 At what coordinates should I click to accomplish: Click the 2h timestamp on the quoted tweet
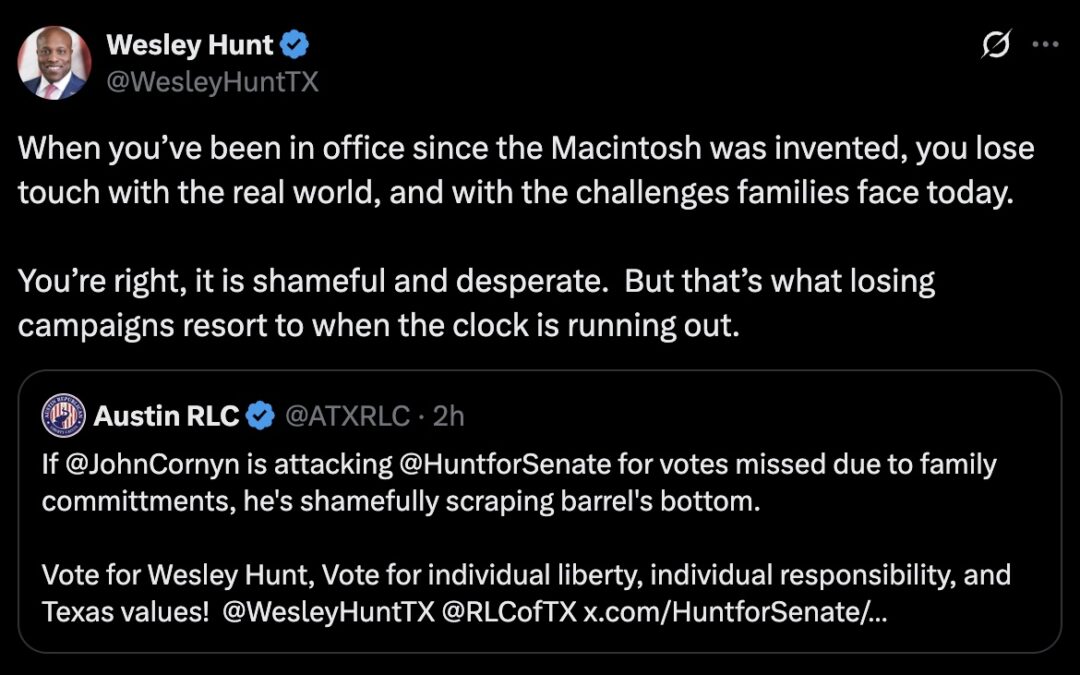pyautogui.click(x=447, y=416)
